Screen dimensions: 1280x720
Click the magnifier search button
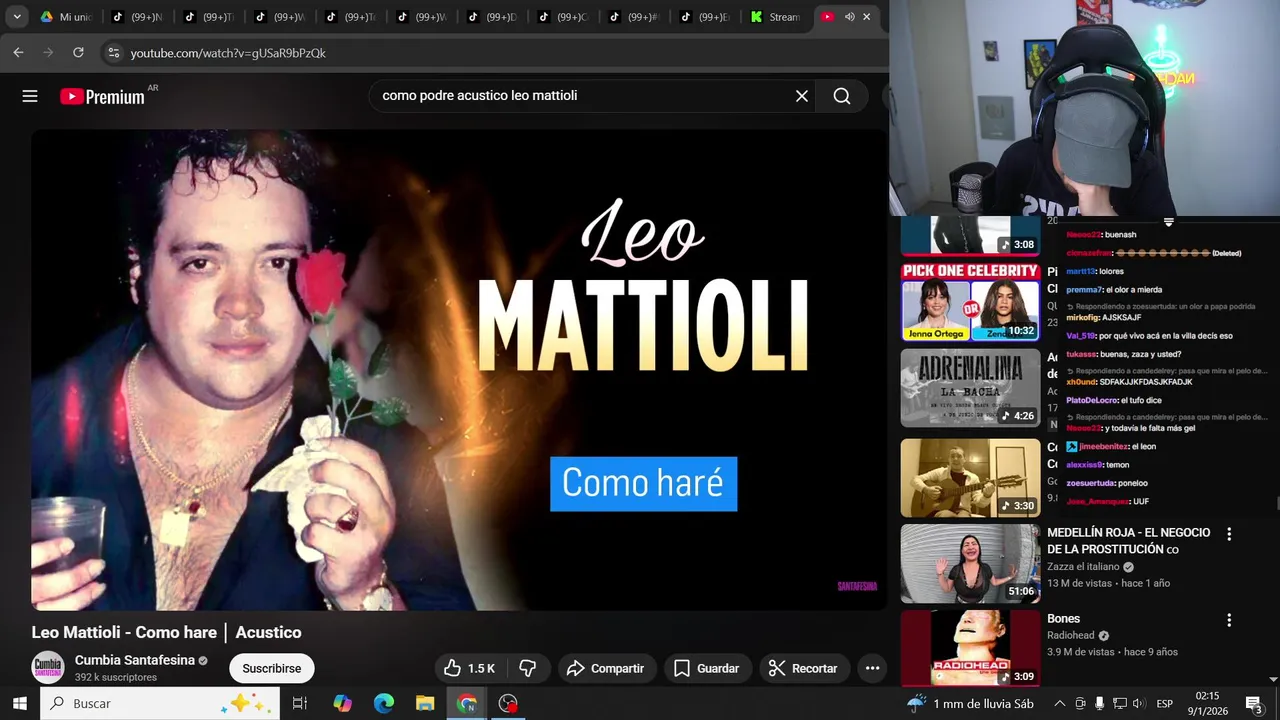(842, 96)
